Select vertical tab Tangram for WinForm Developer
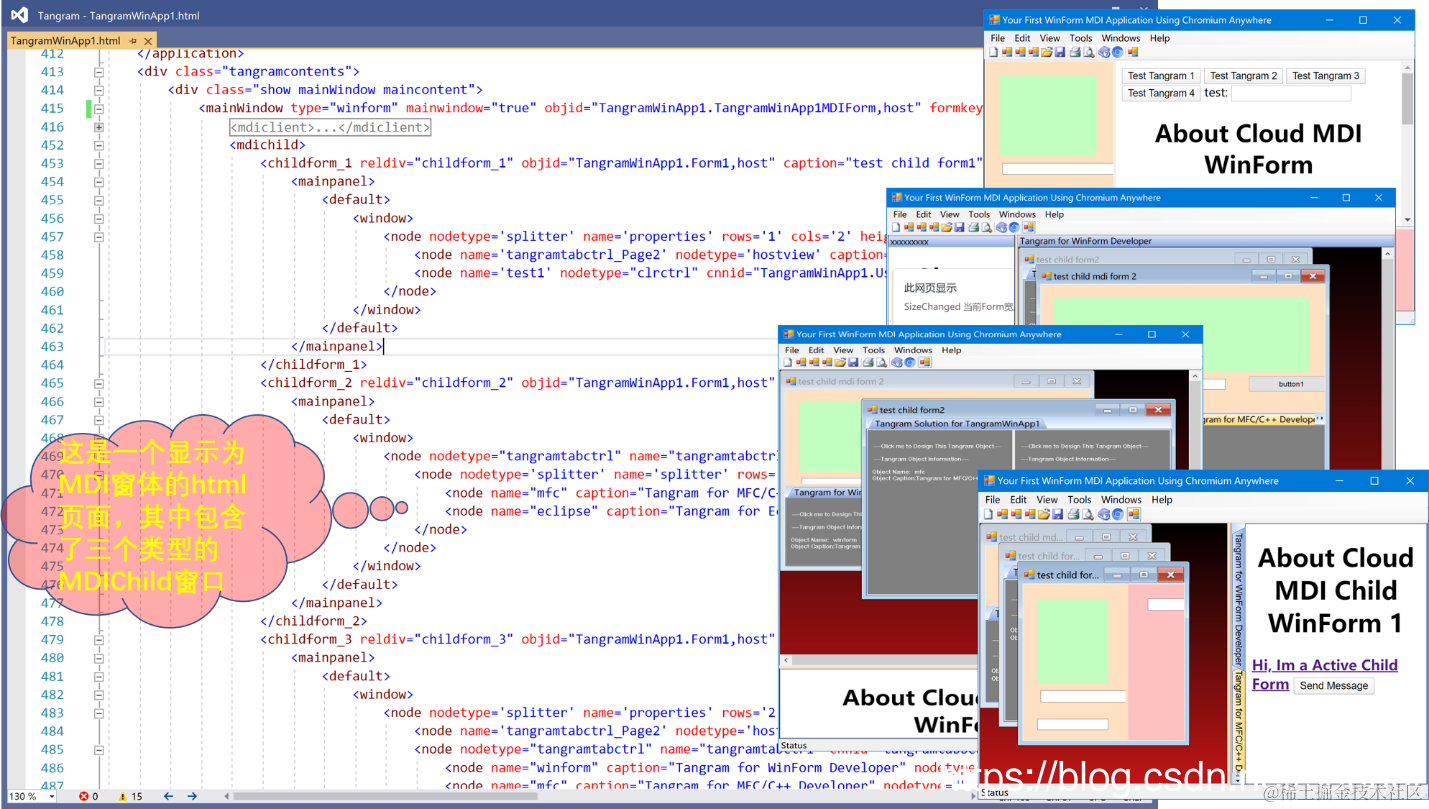Screen dimensions: 1429x809 1238,600
